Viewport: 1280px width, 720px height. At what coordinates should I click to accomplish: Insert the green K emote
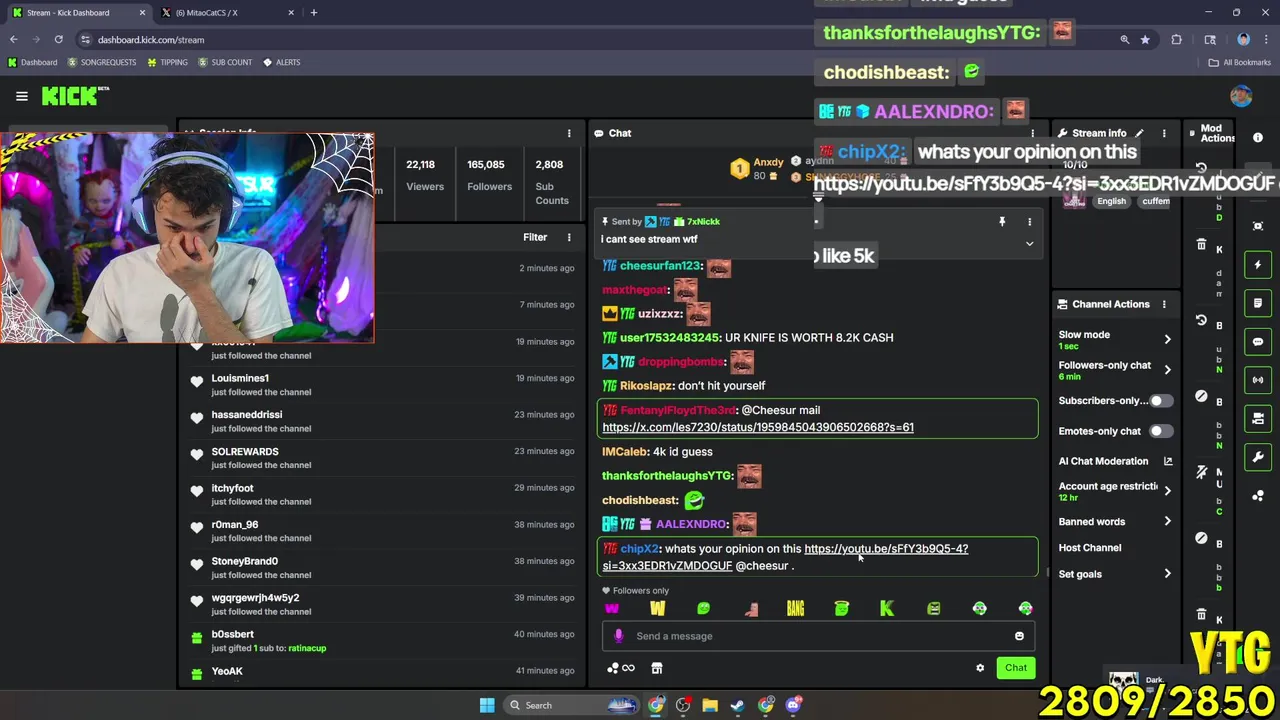tap(887, 608)
